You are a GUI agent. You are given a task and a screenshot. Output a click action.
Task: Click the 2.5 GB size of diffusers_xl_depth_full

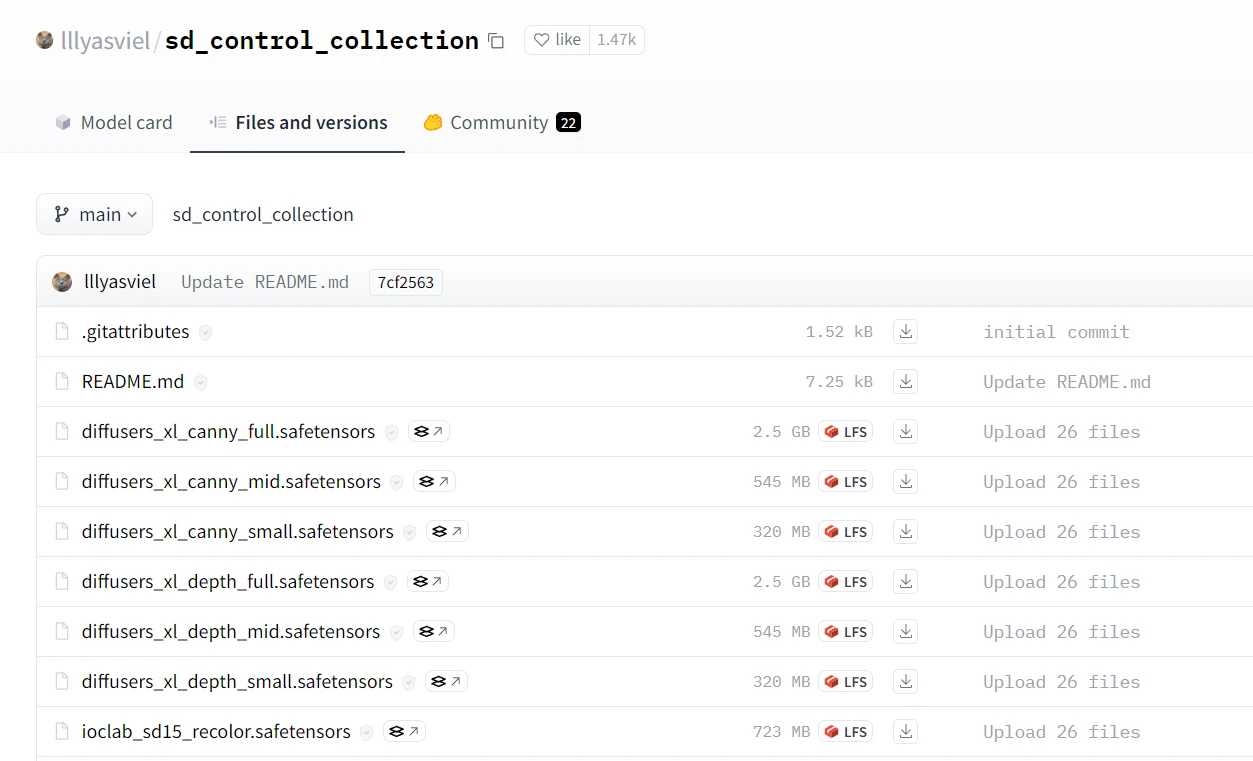[781, 582]
